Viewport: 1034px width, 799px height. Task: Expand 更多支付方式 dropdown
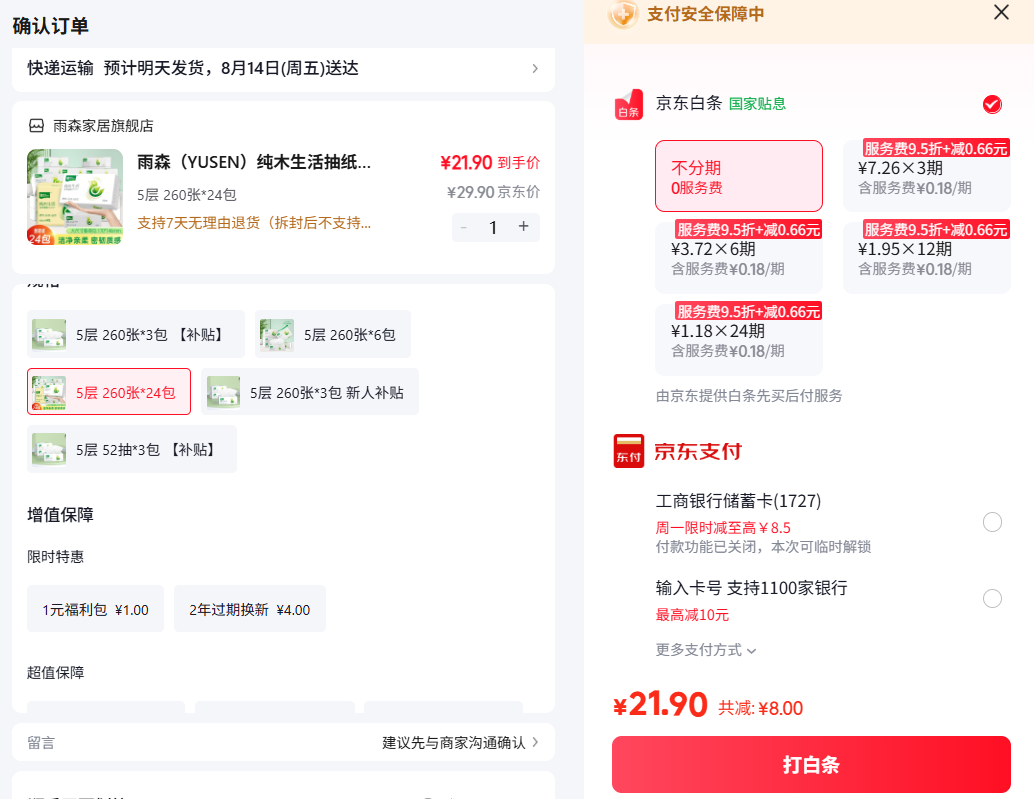coord(706,650)
